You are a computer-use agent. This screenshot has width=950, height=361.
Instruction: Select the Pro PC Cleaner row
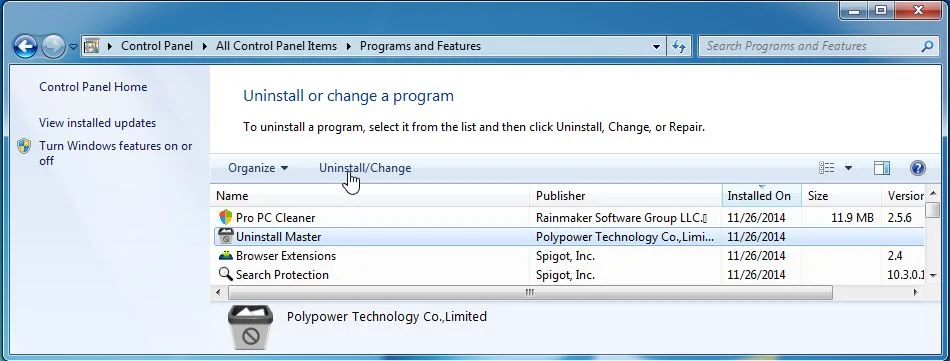569,217
